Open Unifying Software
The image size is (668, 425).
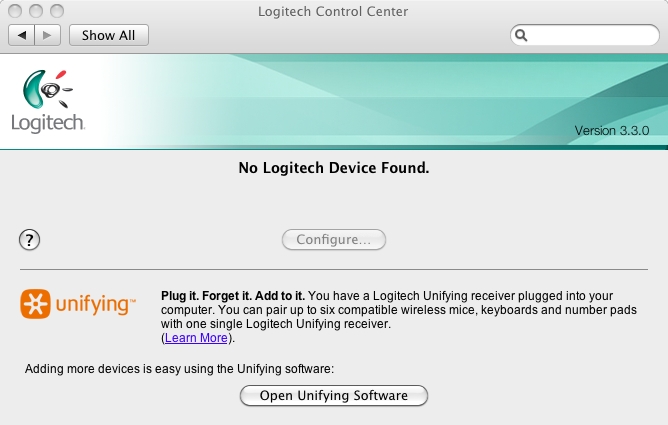pyautogui.click(x=334, y=396)
